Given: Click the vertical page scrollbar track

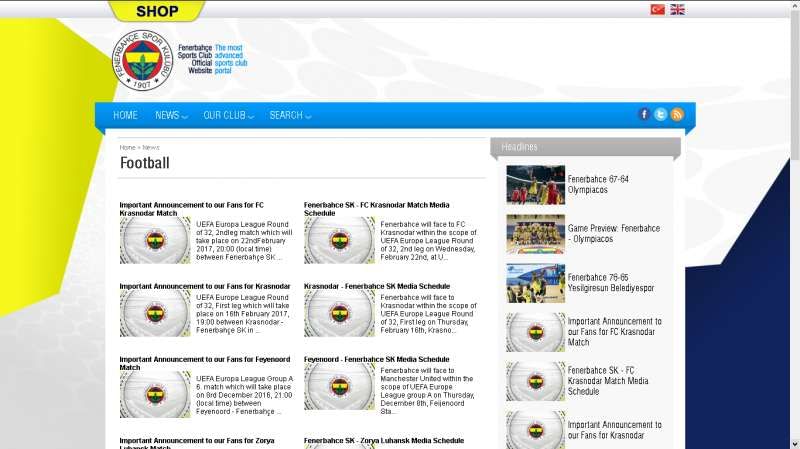Looking at the screenshot, I should [795, 300].
